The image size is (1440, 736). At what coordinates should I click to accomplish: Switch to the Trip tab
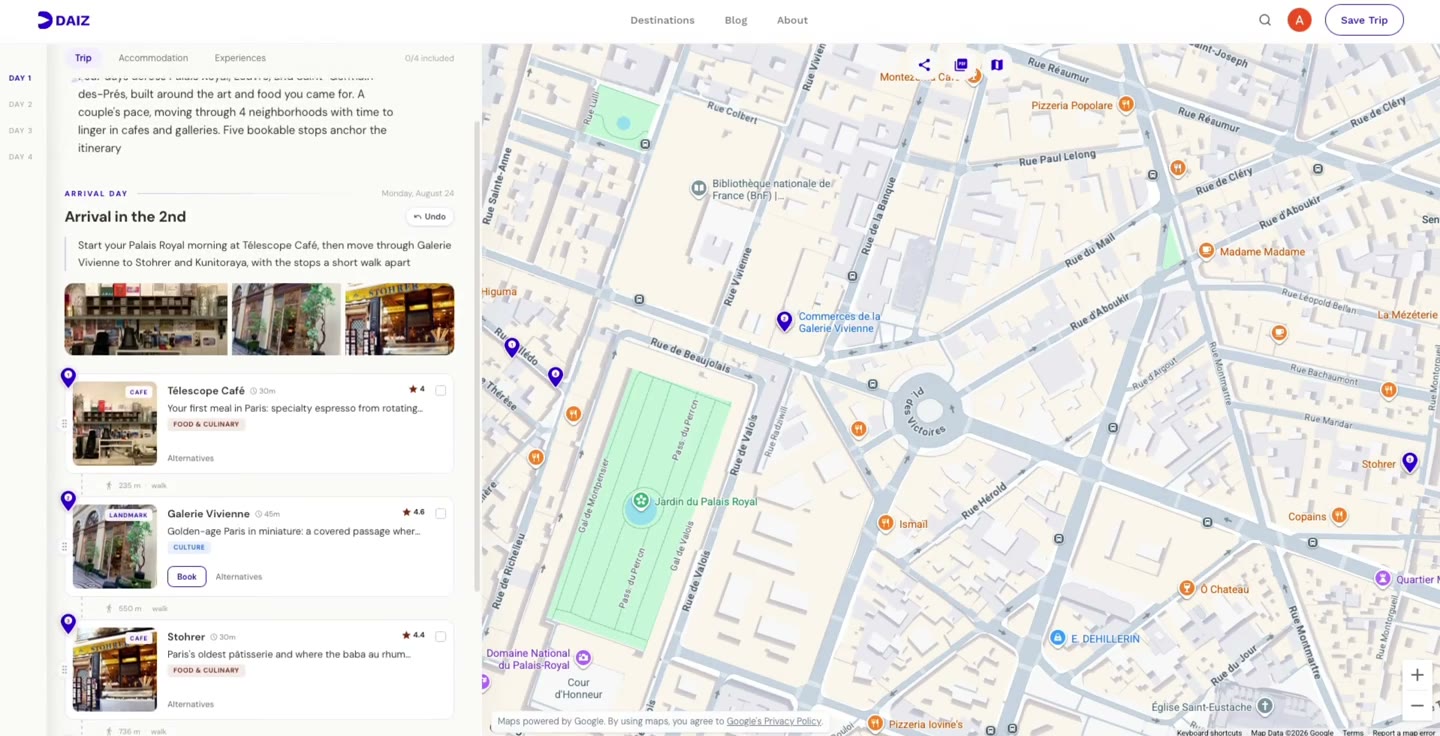pos(83,58)
